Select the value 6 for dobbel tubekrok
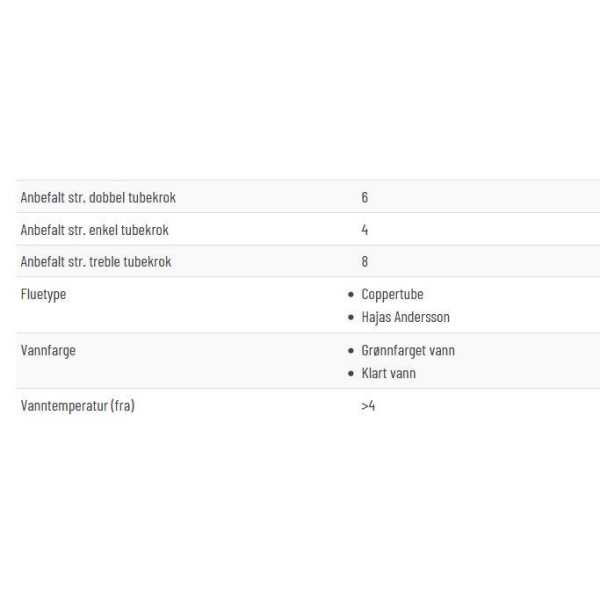Viewport: 600px width, 600px height. [x=365, y=197]
